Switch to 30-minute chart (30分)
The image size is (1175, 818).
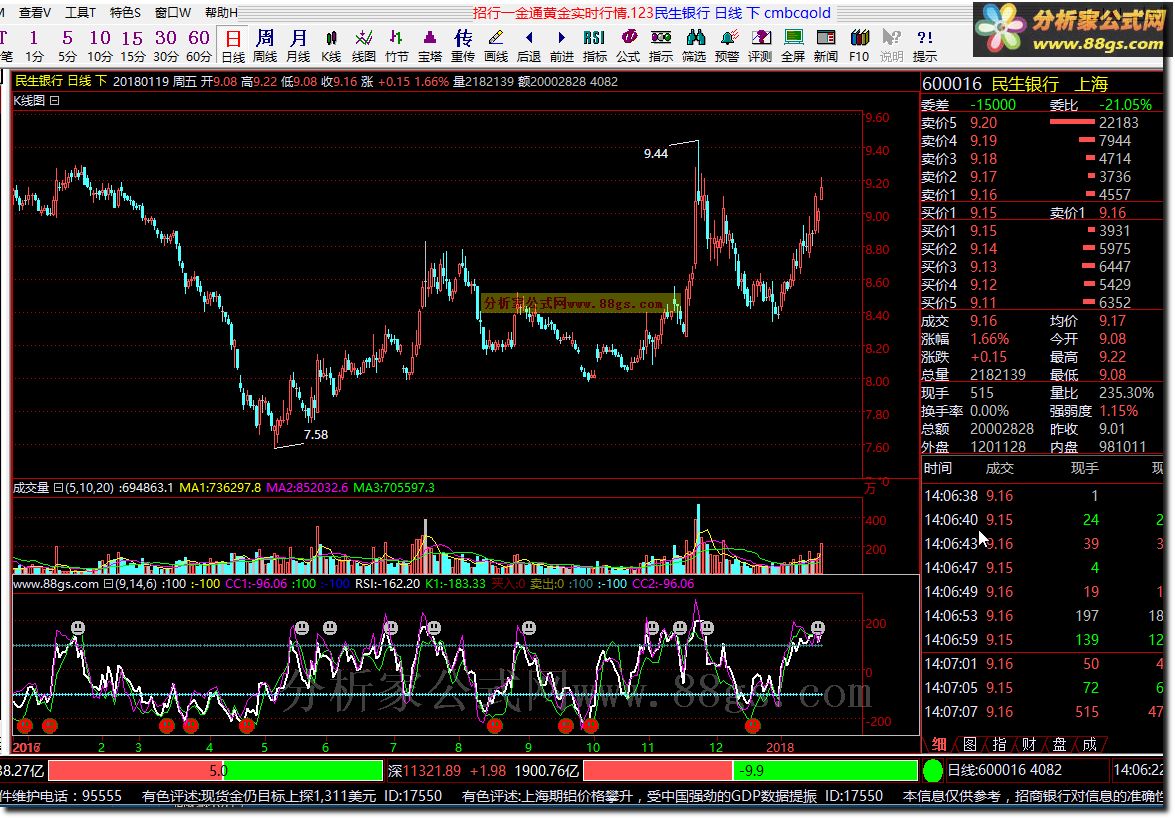(x=166, y=45)
